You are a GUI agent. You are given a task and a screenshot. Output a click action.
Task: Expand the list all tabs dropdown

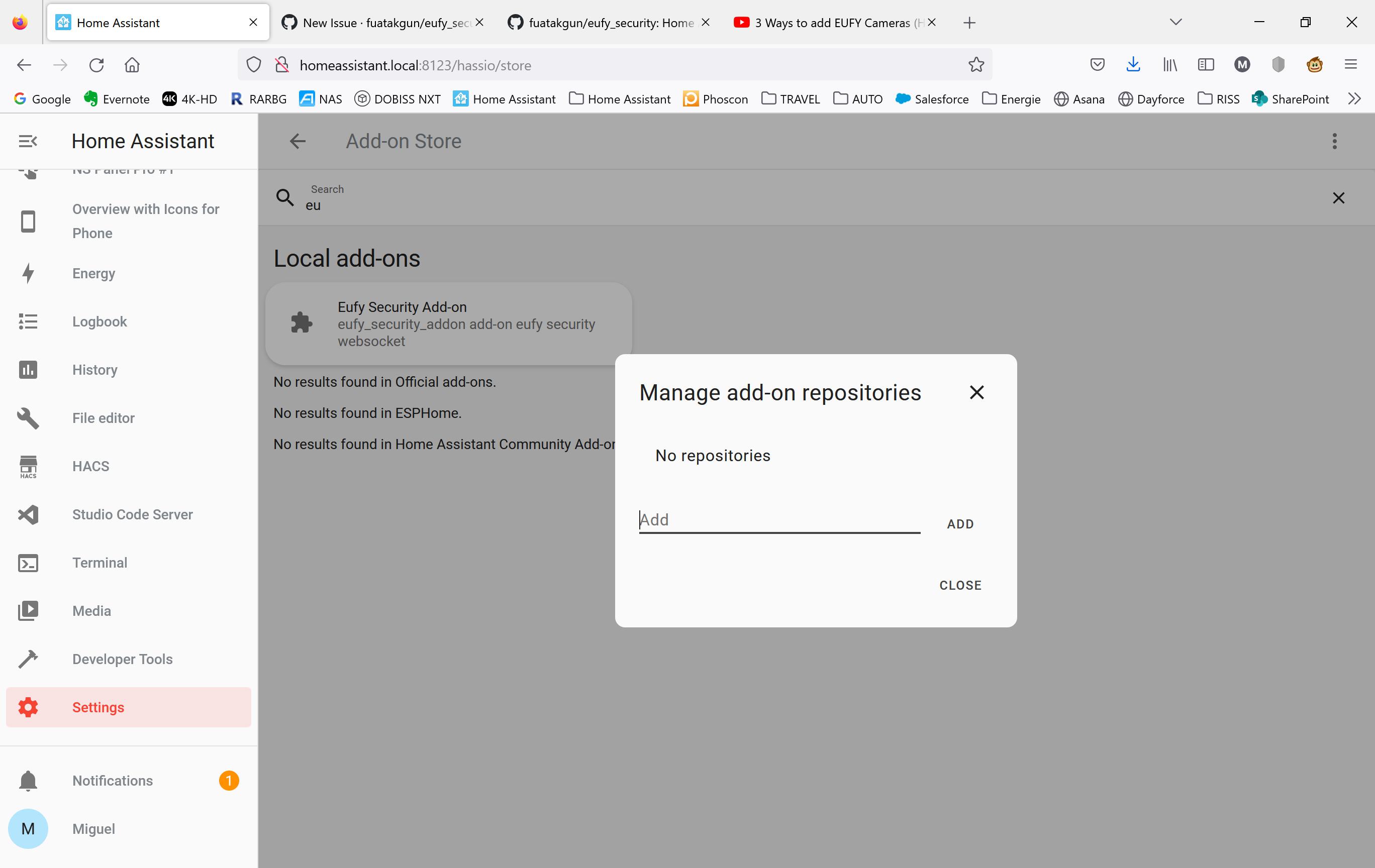pyautogui.click(x=1175, y=22)
